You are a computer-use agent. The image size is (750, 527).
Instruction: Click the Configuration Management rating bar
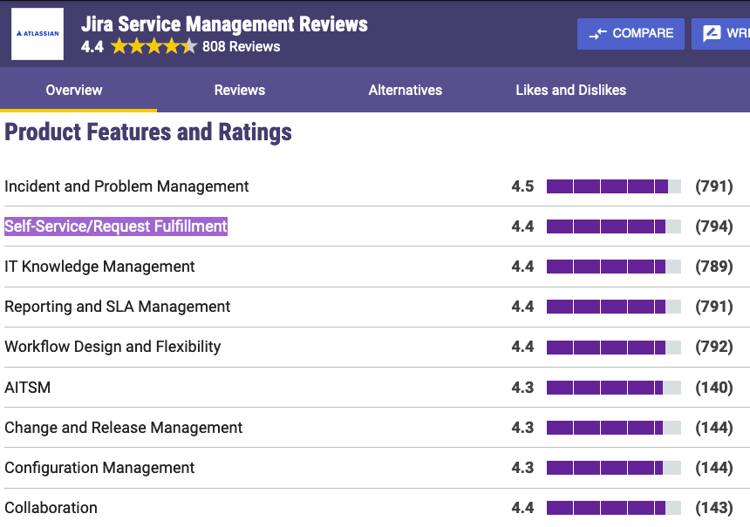coord(614,468)
